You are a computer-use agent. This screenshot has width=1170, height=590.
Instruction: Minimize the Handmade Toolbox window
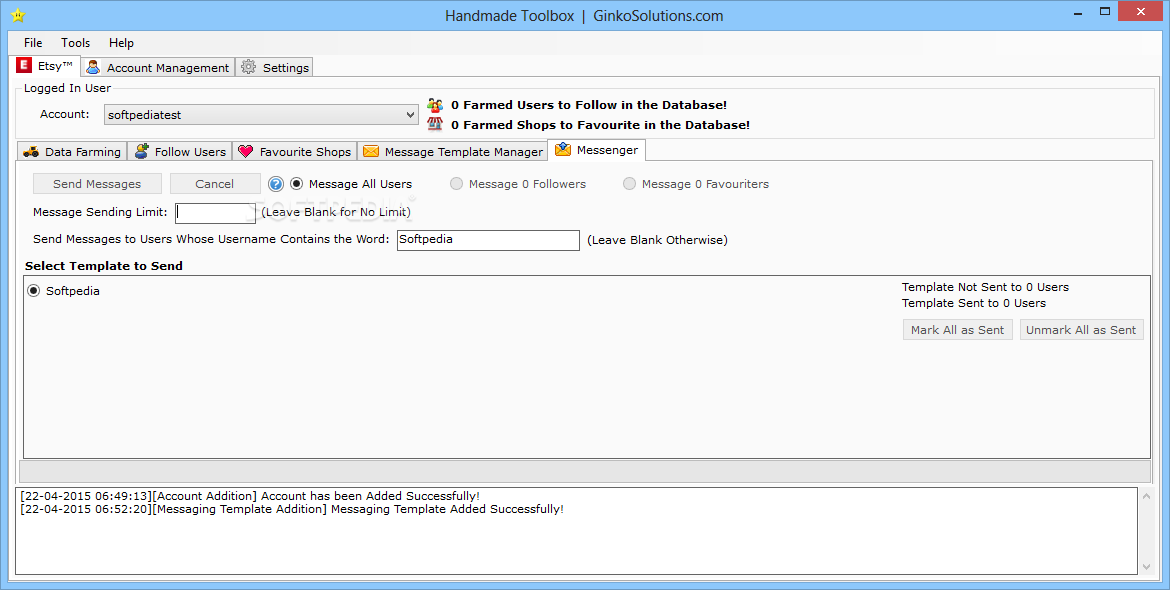coord(1078,13)
